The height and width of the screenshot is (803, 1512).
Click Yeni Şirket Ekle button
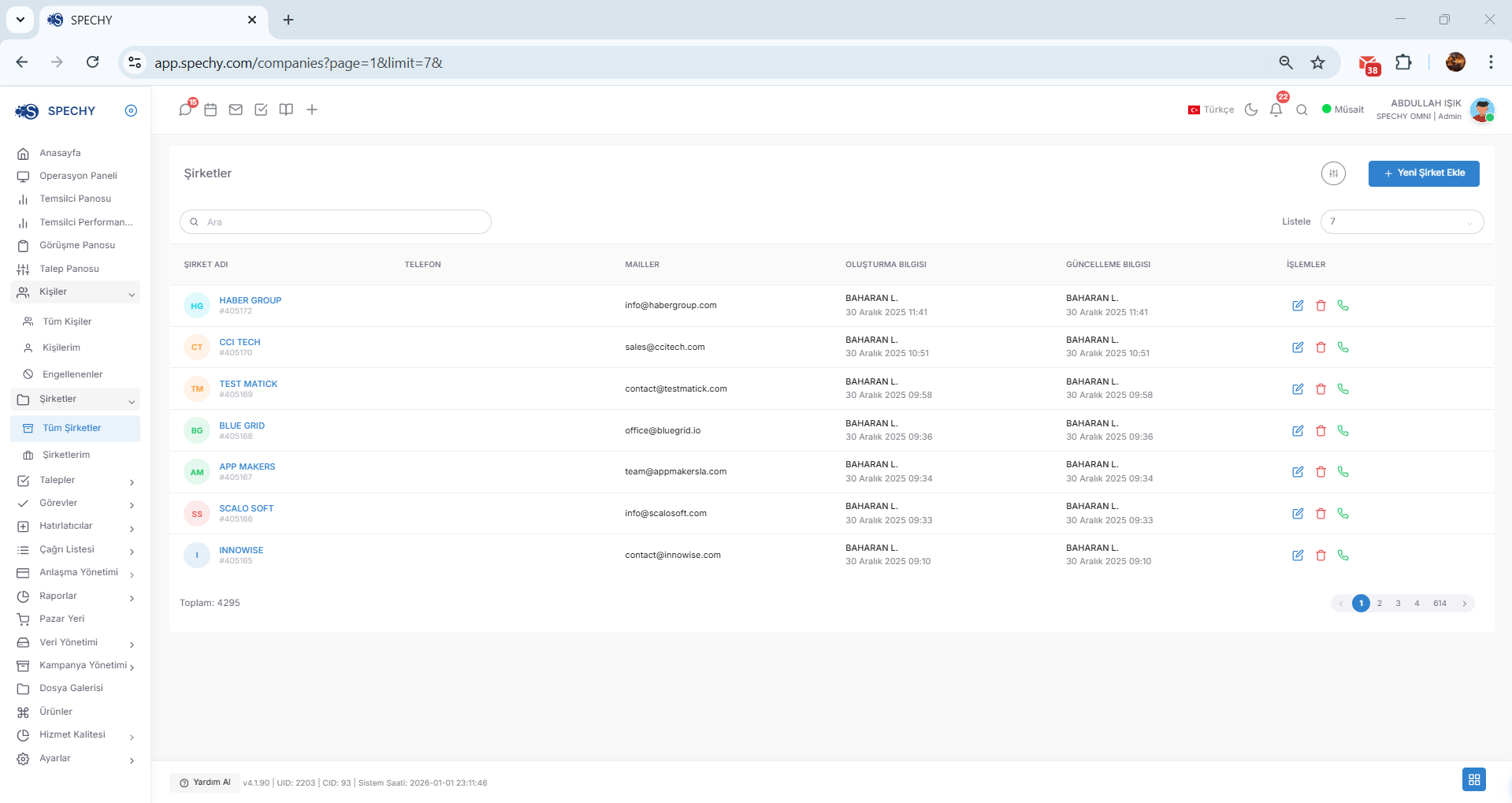click(x=1423, y=173)
